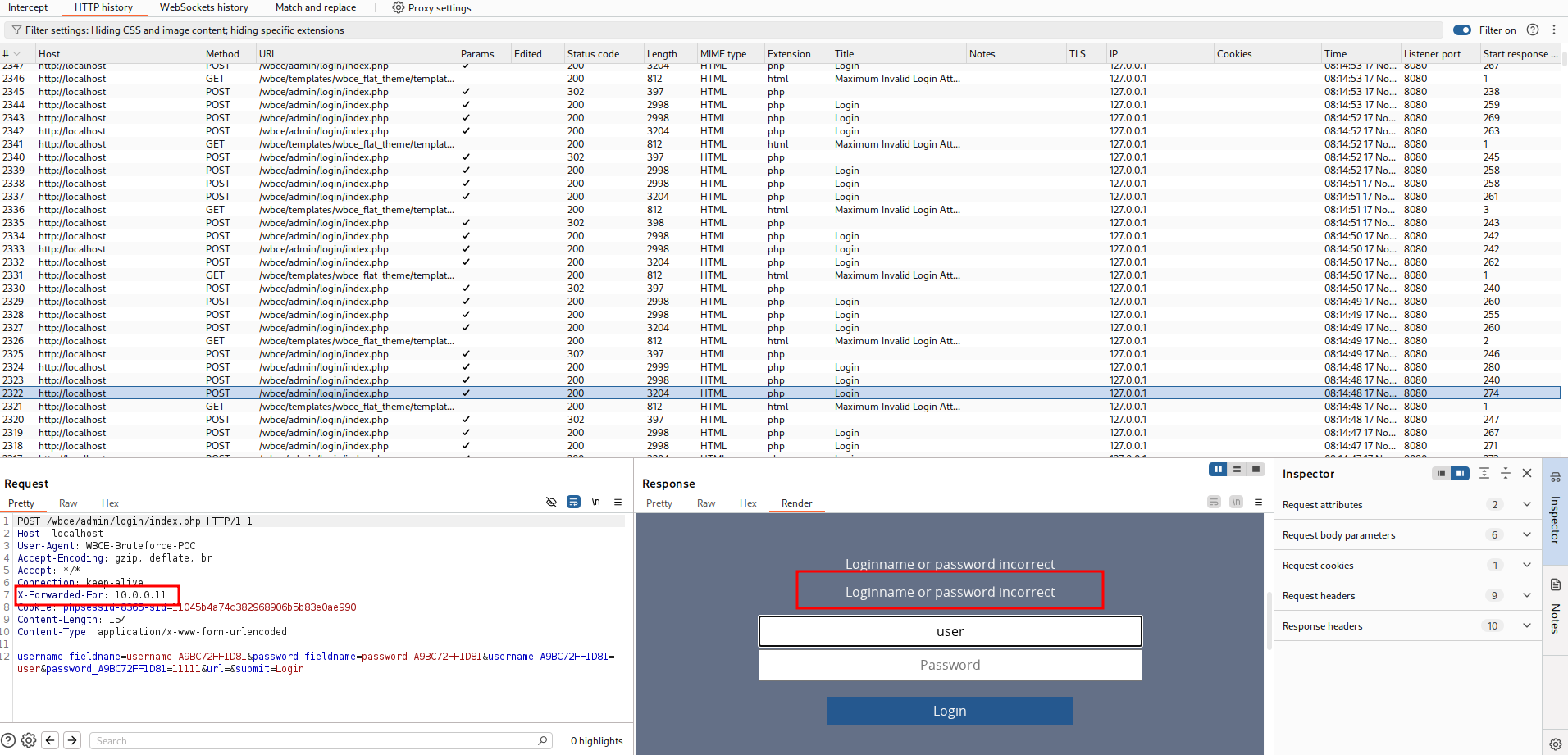Viewport: 1568px width, 755px height.
Task: Select the Raw tab in Request
Action: tap(68, 503)
